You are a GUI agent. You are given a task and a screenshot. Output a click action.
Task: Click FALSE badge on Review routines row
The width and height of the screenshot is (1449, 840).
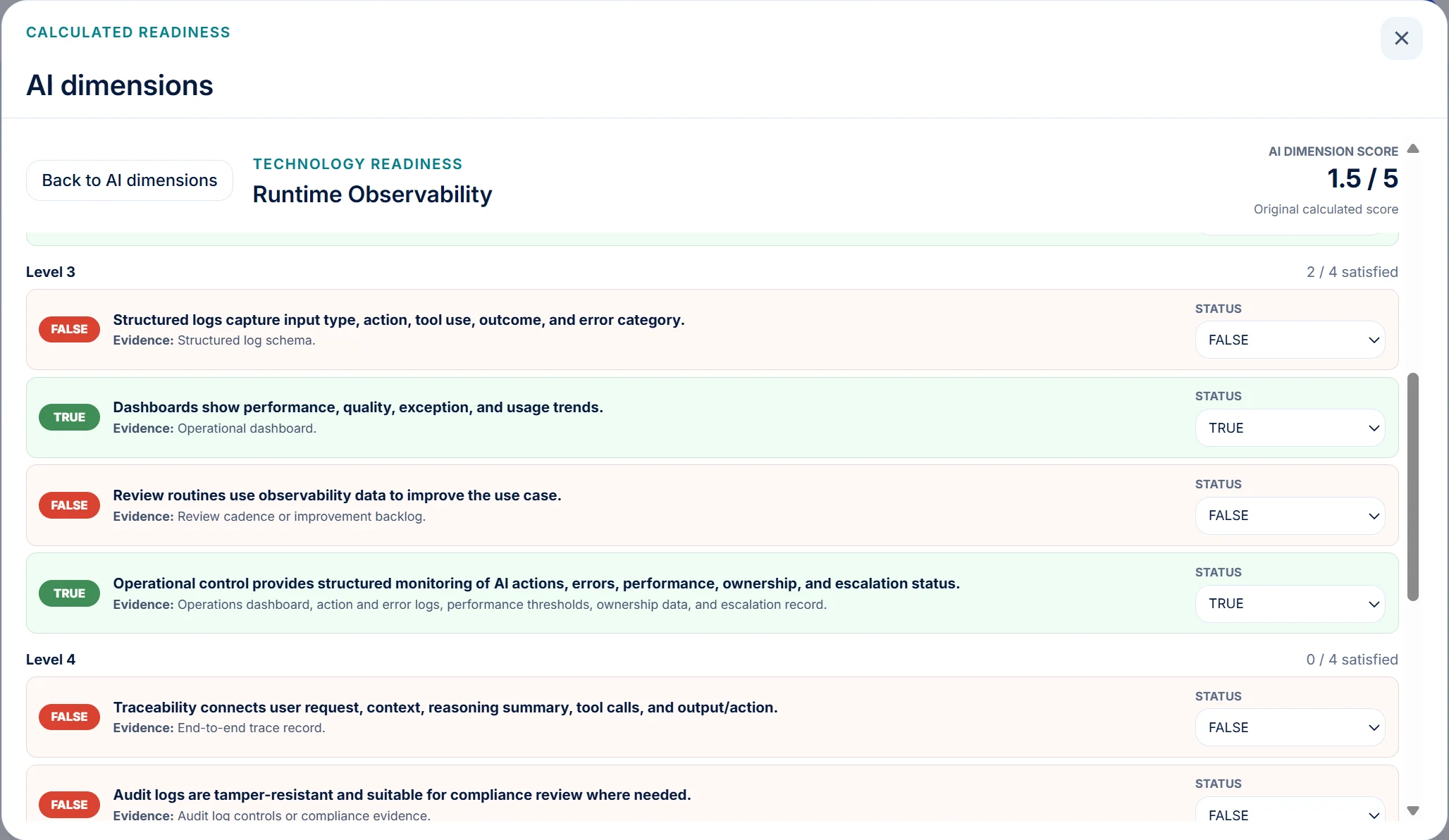pos(69,505)
